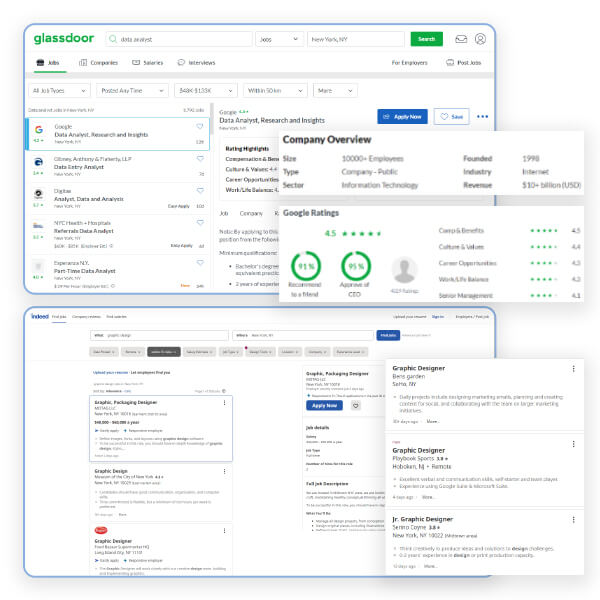Open the Glassdoor inbox tray icon
This screenshot has width=600, height=600.
[x=461, y=39]
